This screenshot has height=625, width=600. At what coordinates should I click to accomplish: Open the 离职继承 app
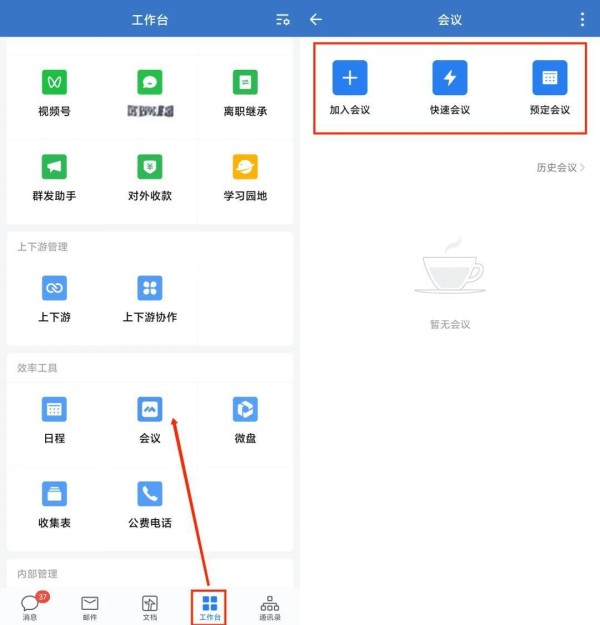(245, 82)
